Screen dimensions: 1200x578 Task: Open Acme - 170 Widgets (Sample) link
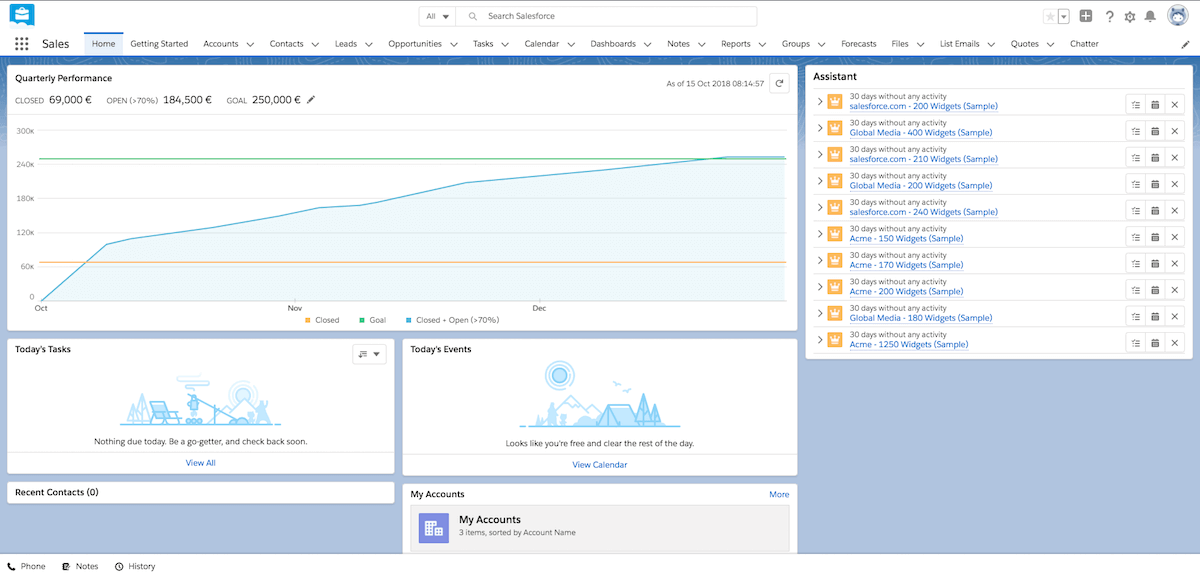[906, 265]
